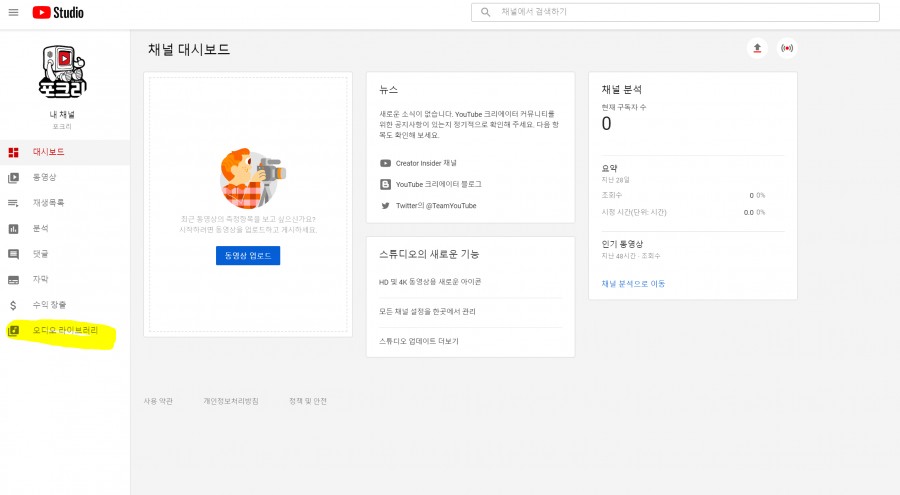The image size is (900, 495).
Task: Click the cameraman illustration
Action: coord(251,178)
